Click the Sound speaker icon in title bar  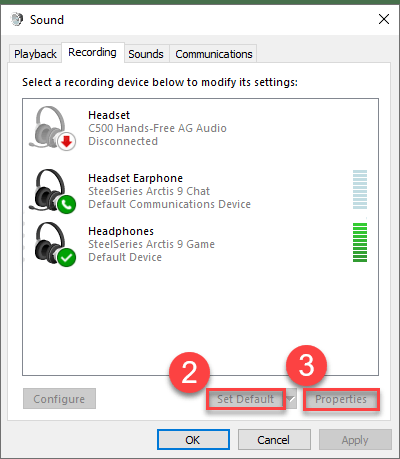pyautogui.click(x=17, y=19)
